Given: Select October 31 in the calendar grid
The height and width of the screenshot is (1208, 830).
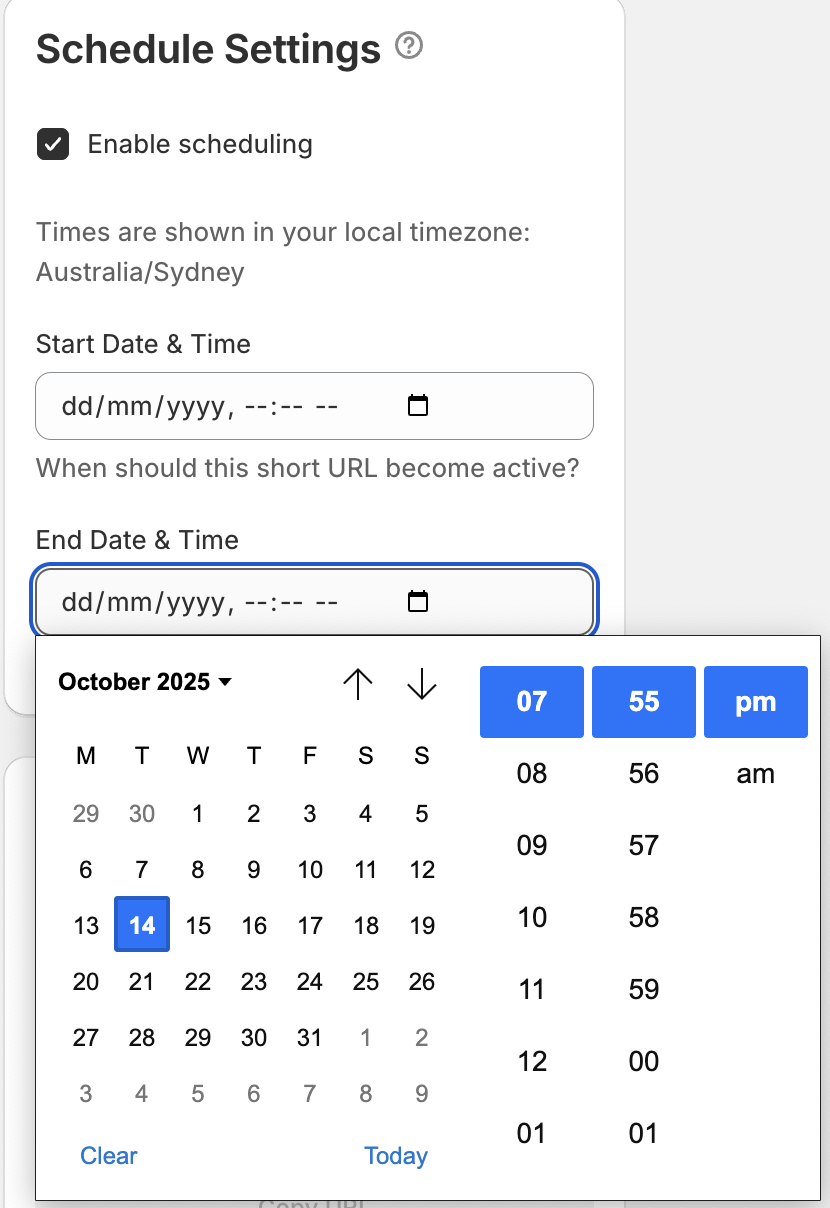Looking at the screenshot, I should [x=310, y=1037].
